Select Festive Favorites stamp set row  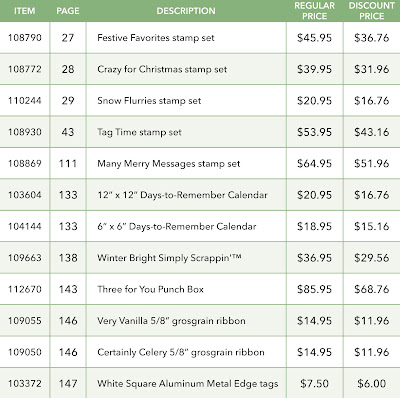(x=200, y=38)
